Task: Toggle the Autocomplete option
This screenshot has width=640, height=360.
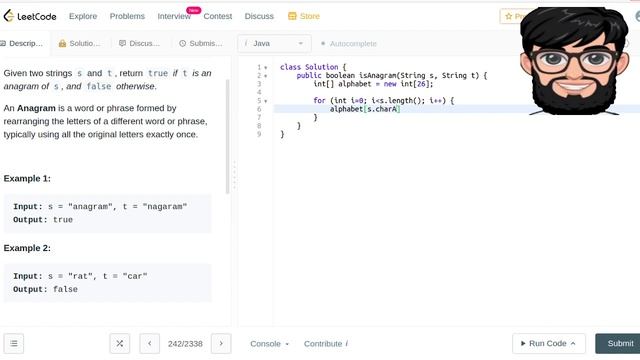Action: [x=349, y=43]
